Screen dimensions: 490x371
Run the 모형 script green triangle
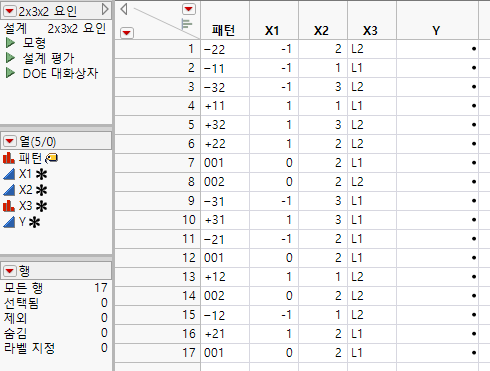click(10, 43)
